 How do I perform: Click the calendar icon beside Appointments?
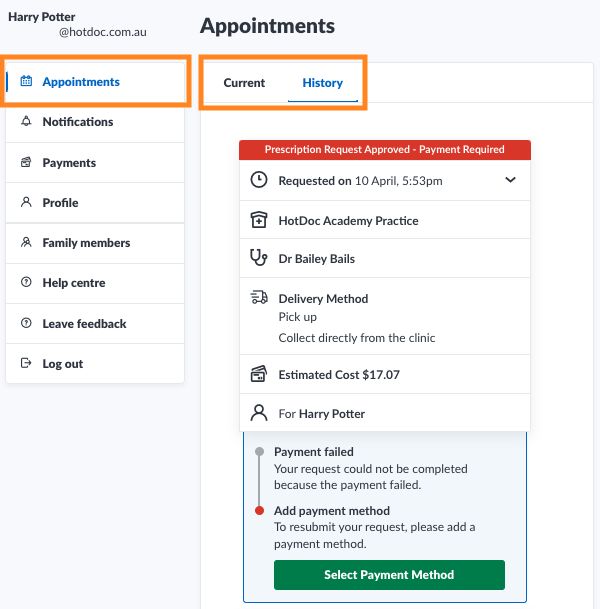pos(26,82)
